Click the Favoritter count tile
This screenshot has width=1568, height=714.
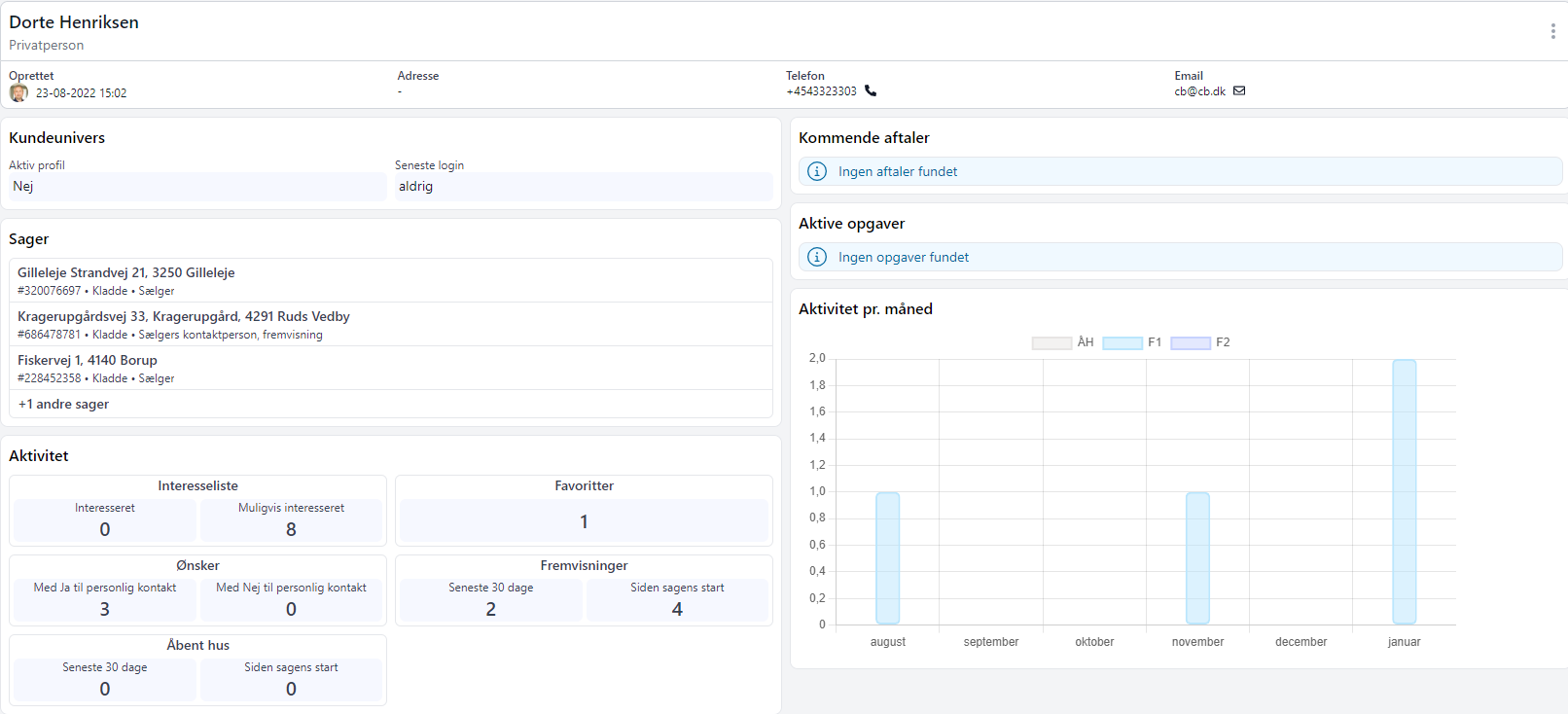coord(584,521)
